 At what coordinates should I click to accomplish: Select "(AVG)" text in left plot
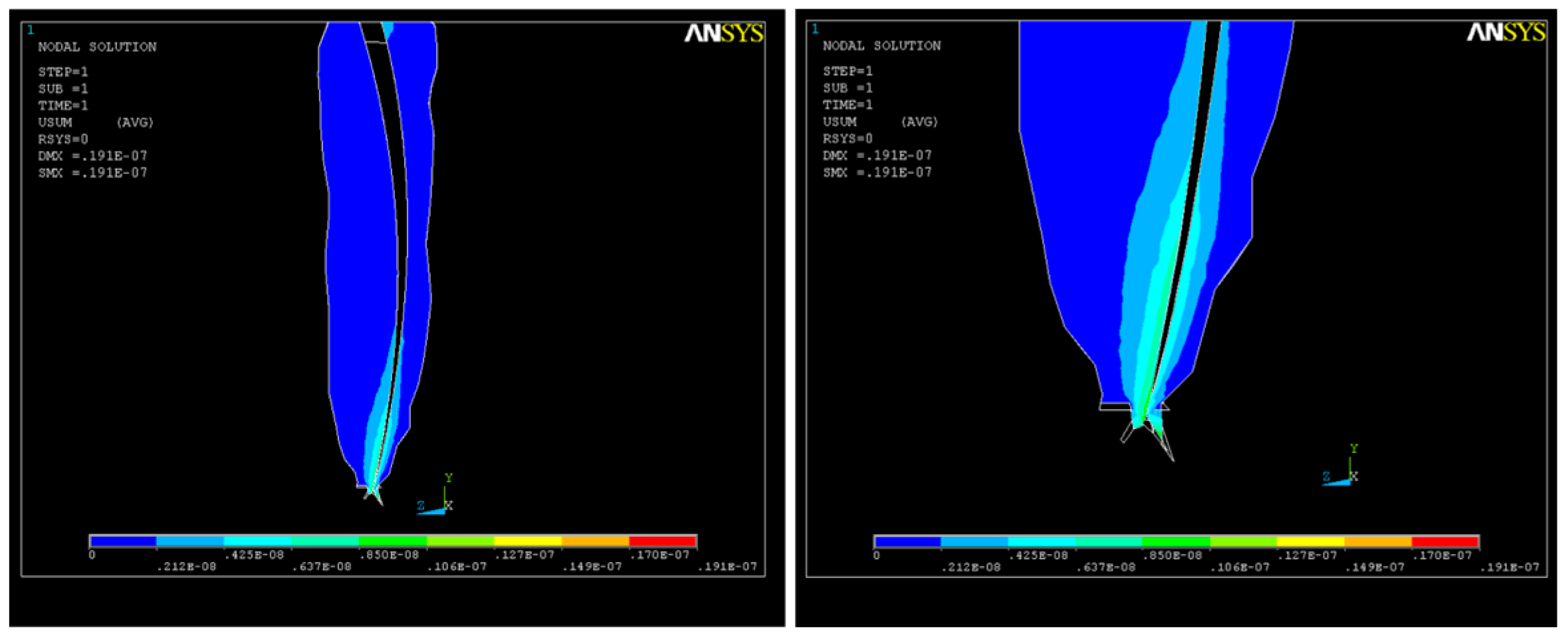click(x=135, y=123)
